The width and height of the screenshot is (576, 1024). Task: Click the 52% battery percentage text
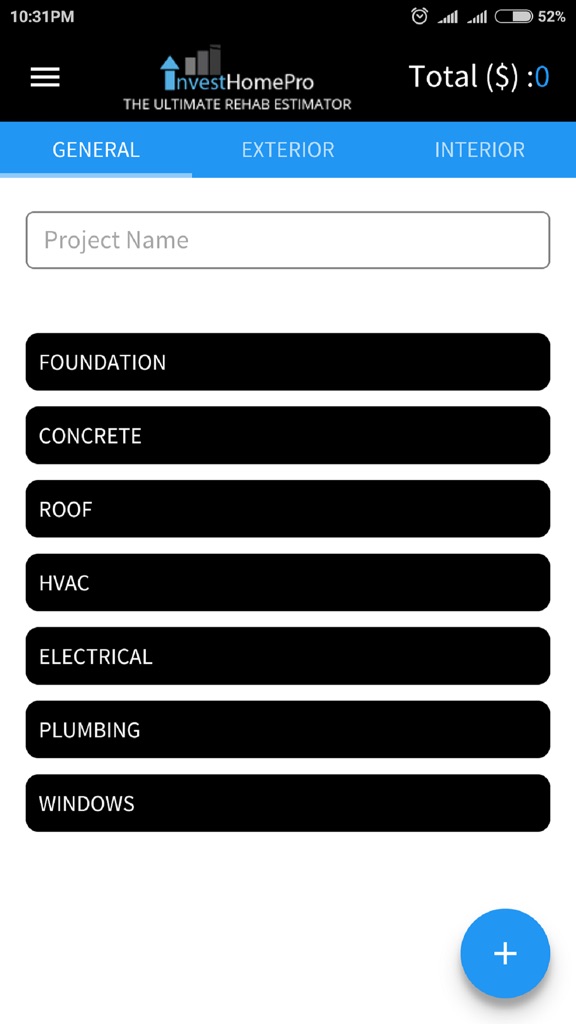[552, 16]
